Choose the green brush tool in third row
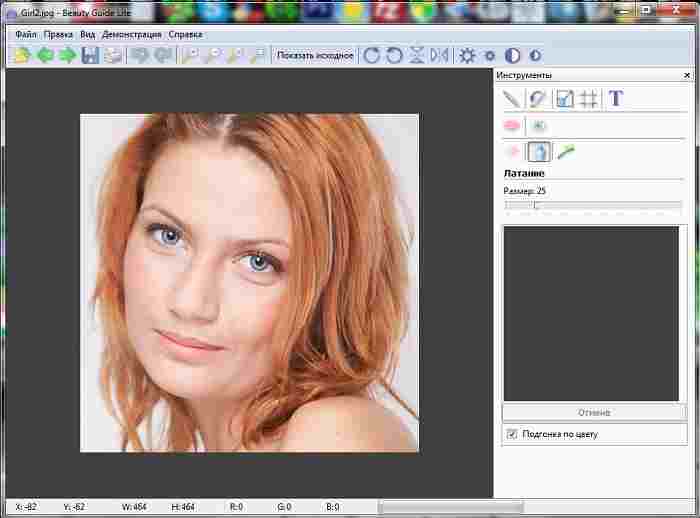The image size is (700, 518). [x=566, y=152]
